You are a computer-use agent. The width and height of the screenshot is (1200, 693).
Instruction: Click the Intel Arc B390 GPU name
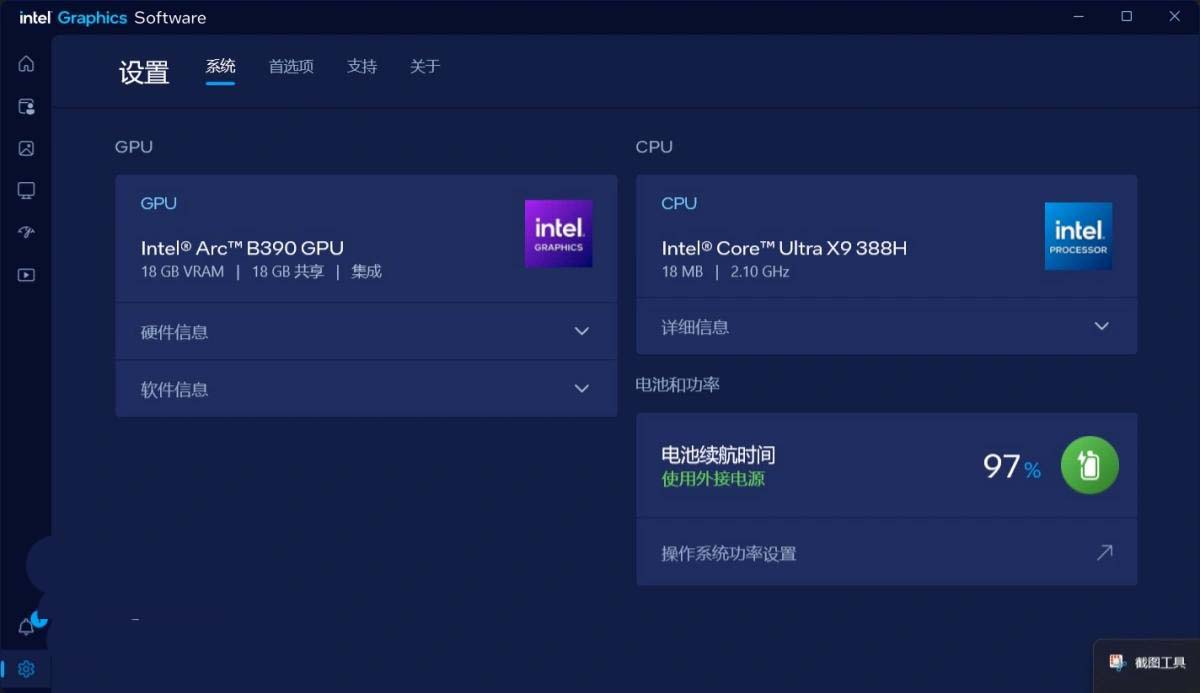[x=242, y=248]
